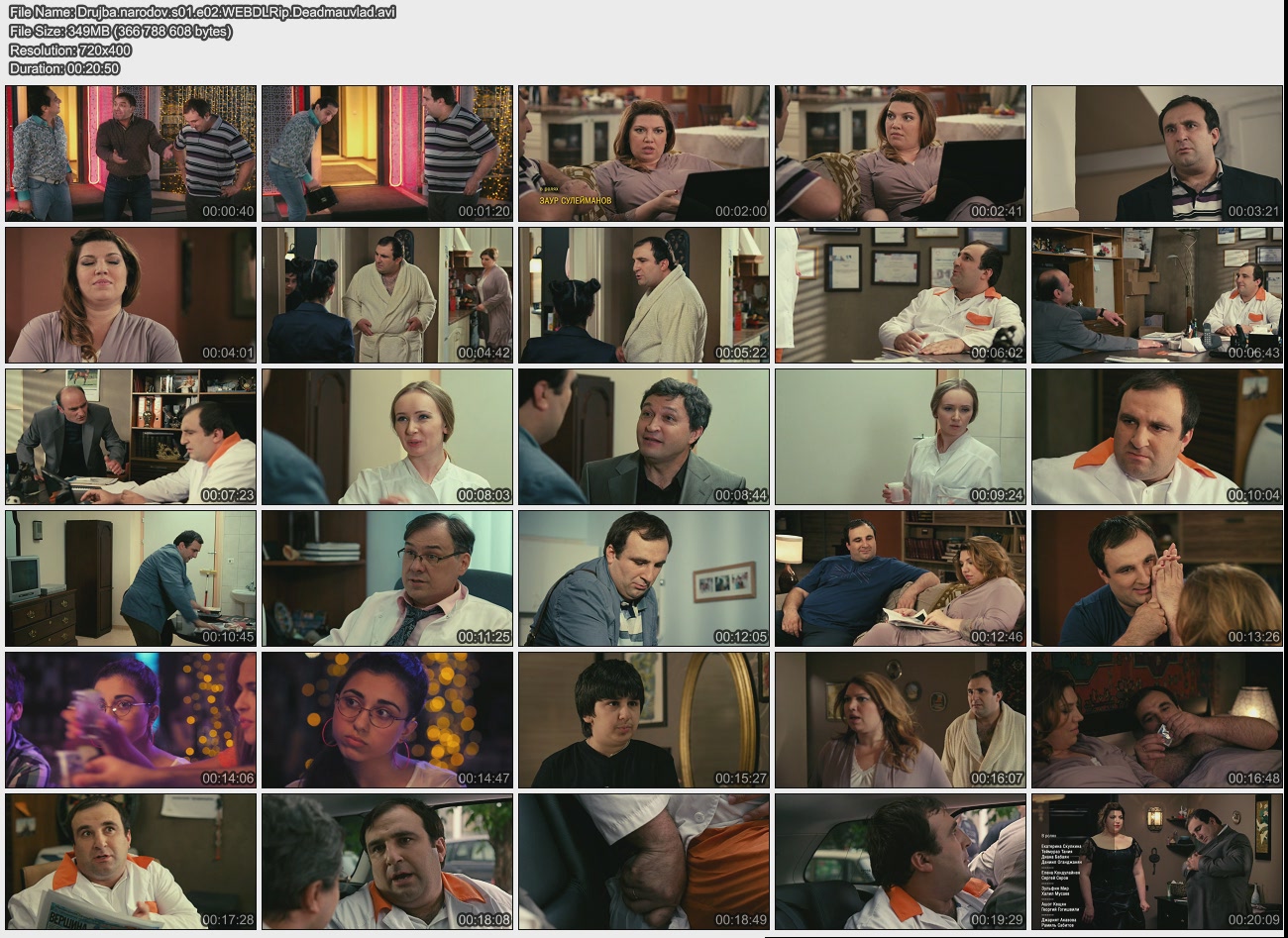The width and height of the screenshot is (1288, 938).
Task: Select the frame stamped 00:02:00 with yellow caption
Action: click(x=644, y=154)
